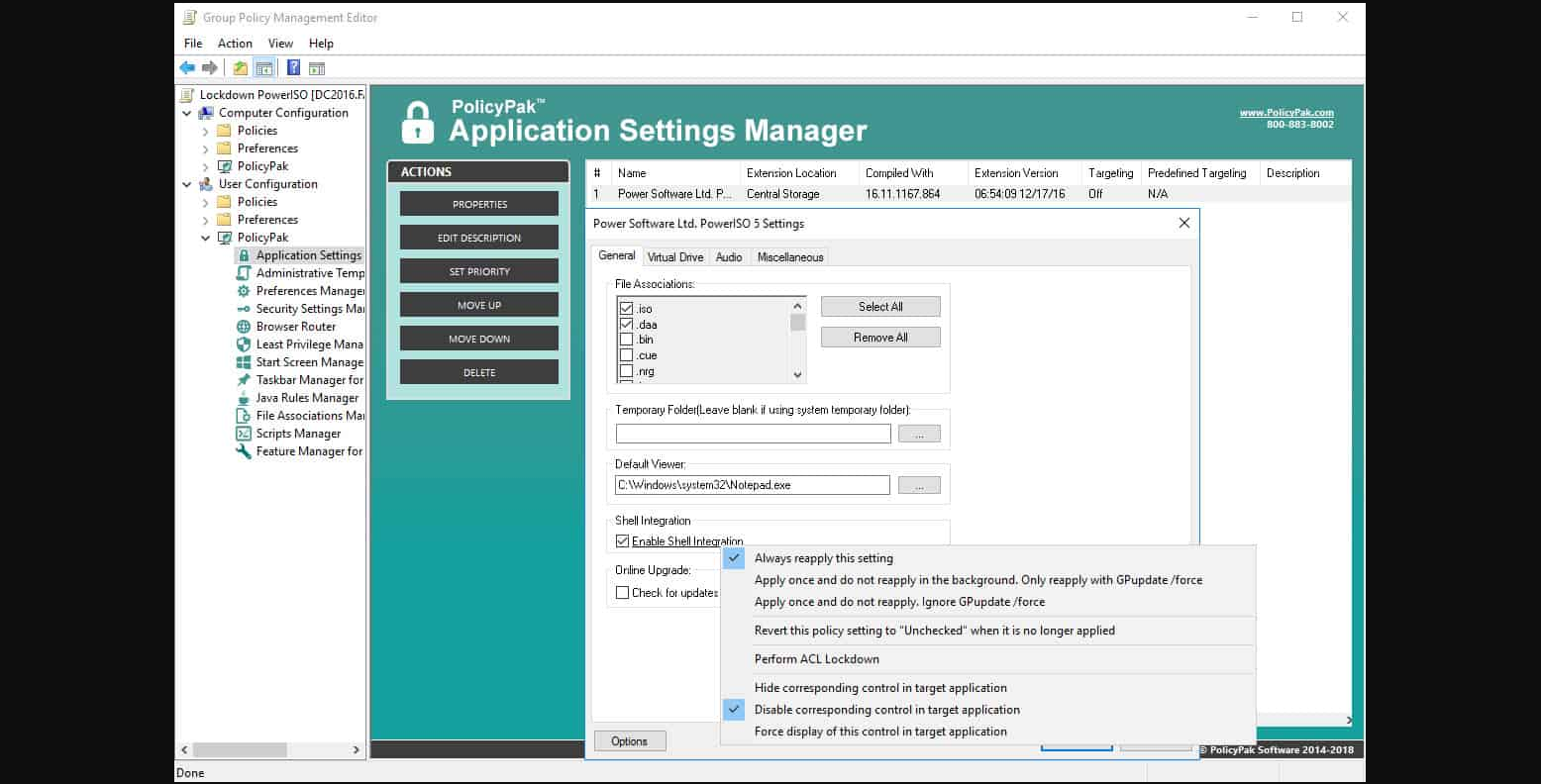The width and height of the screenshot is (1541, 784).
Task: Switch to the Virtual Drive tab
Action: click(675, 256)
